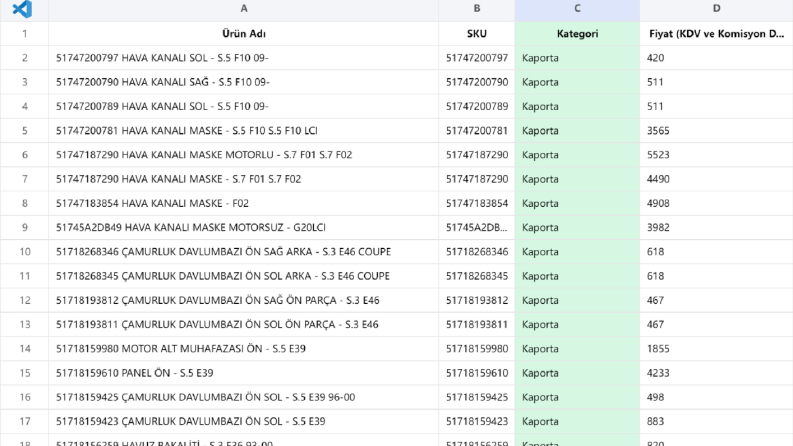
Task: Click cell '51718193811 ÇAMURLUK DAVLUMBAZI ÖN SOL ÖN PARÇA'
Action: tap(244, 324)
